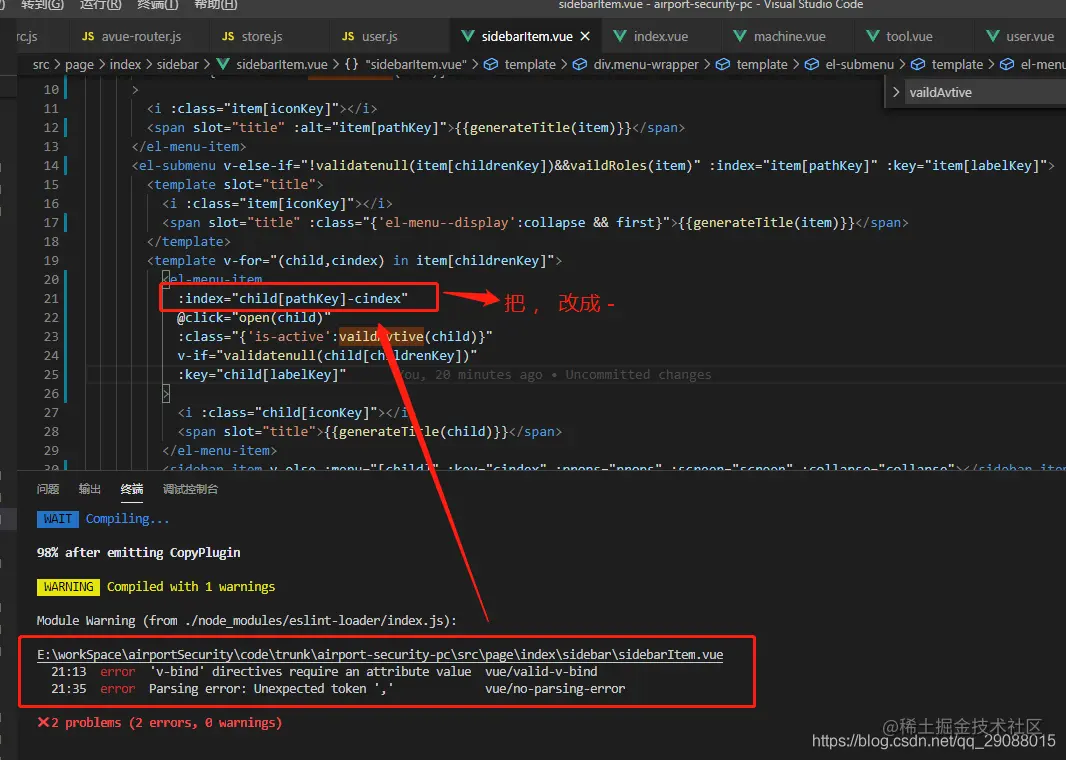Click the Module Warning eslint-loader line in terminal
The height and width of the screenshot is (760, 1066).
point(247,621)
